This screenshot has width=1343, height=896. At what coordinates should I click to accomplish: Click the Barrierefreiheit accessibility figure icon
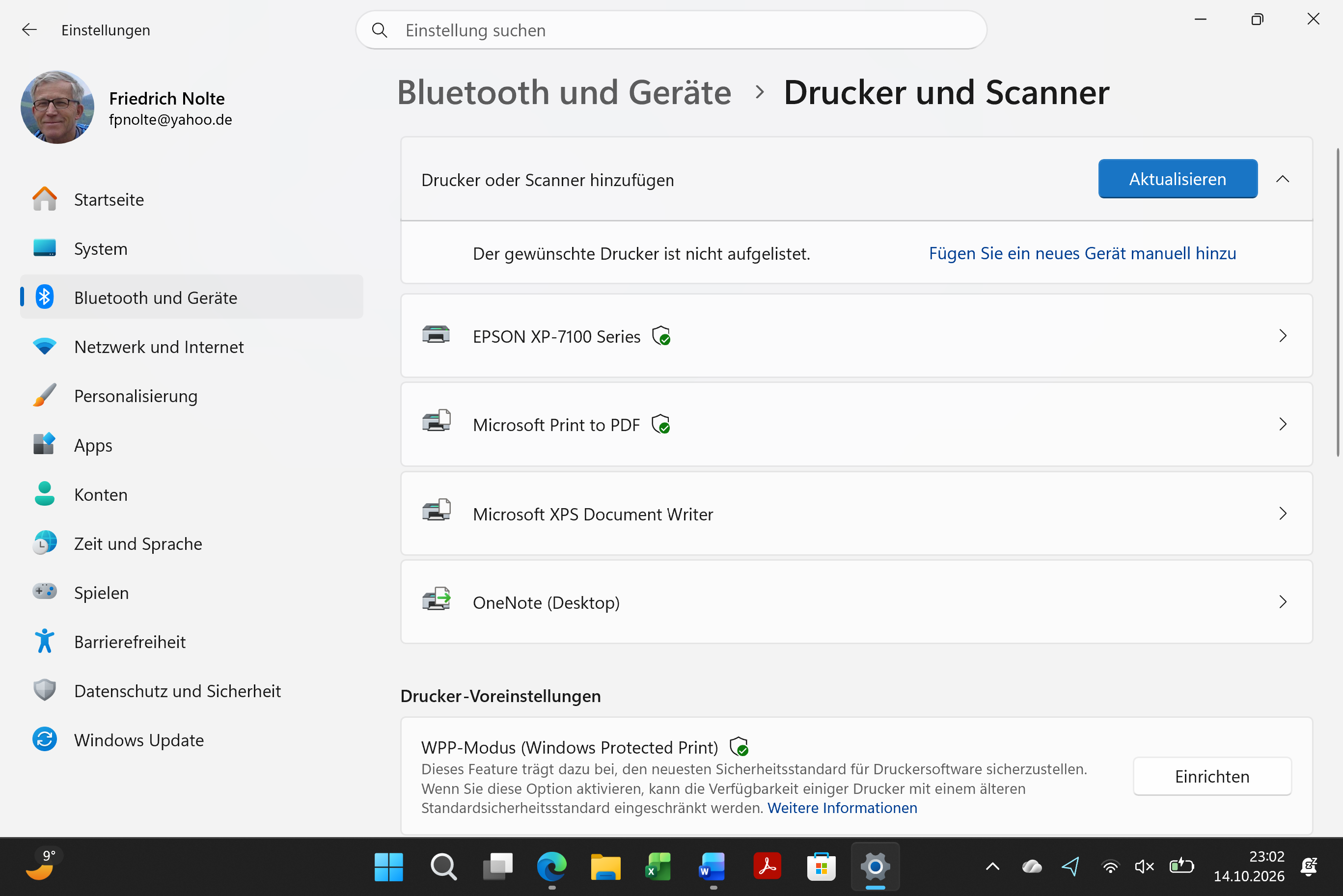pyautogui.click(x=45, y=641)
